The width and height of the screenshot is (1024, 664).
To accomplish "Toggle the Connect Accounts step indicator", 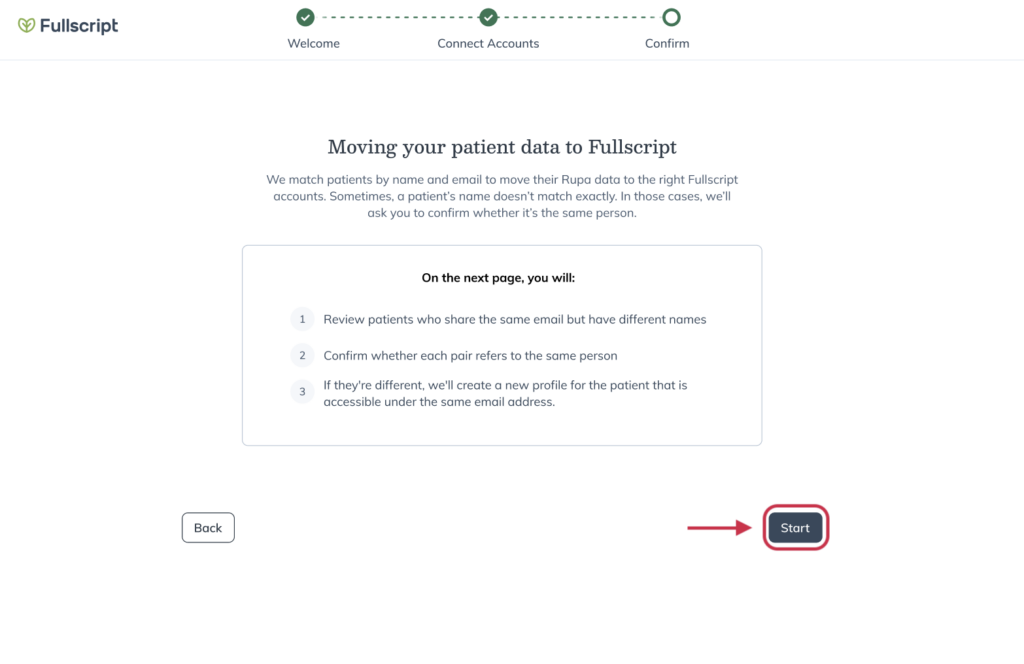I will 488,17.
